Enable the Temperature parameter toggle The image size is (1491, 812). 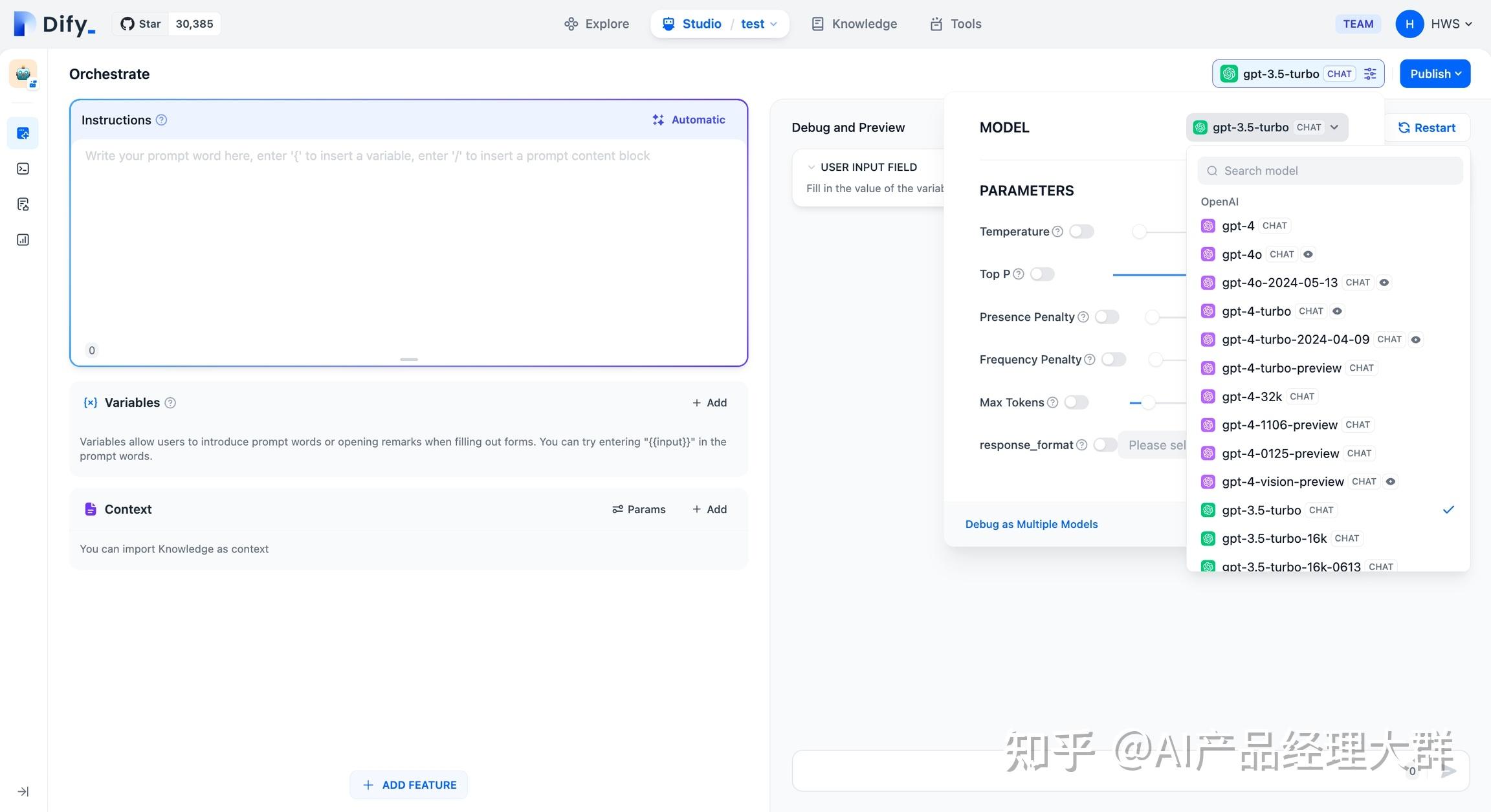(x=1081, y=231)
